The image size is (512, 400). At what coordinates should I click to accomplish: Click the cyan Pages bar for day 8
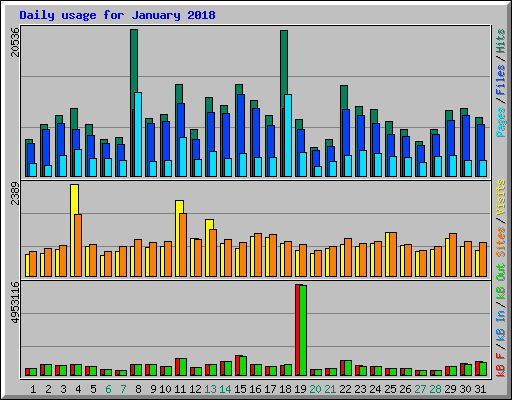pos(138,135)
